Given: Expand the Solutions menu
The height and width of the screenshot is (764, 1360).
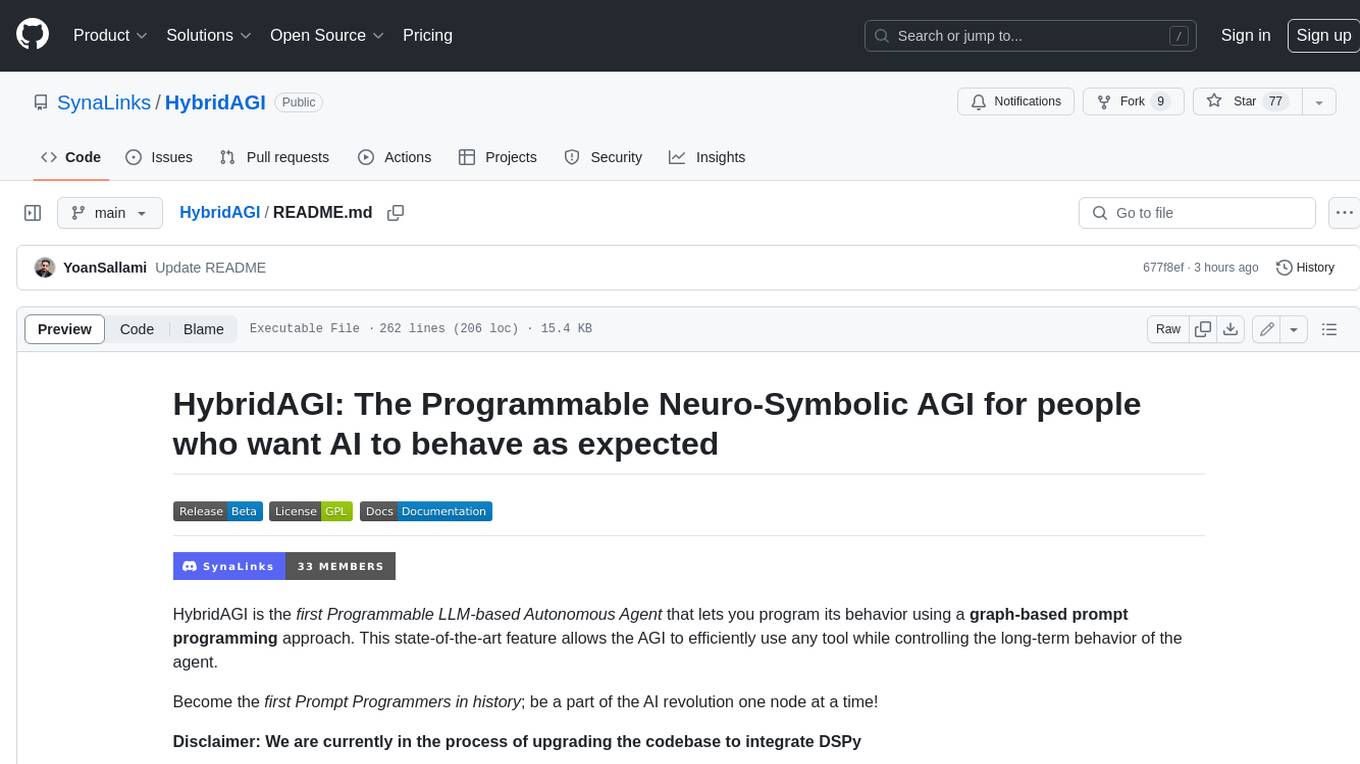Looking at the screenshot, I should tap(209, 35).
